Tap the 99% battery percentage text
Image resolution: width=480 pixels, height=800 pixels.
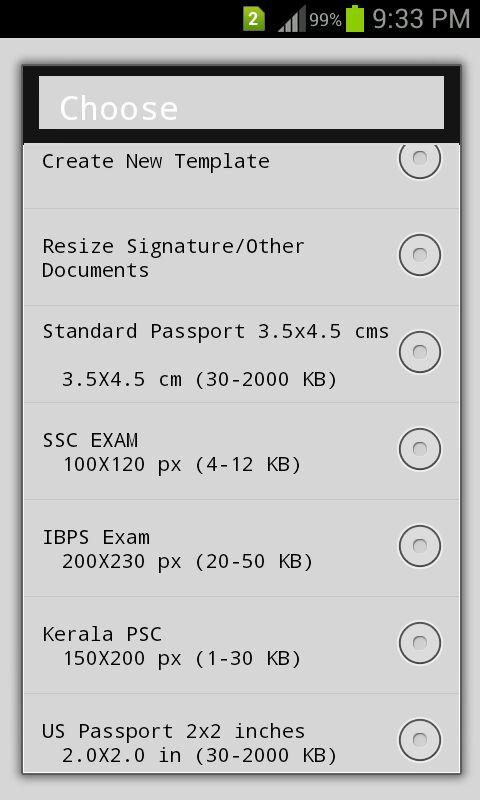point(325,20)
